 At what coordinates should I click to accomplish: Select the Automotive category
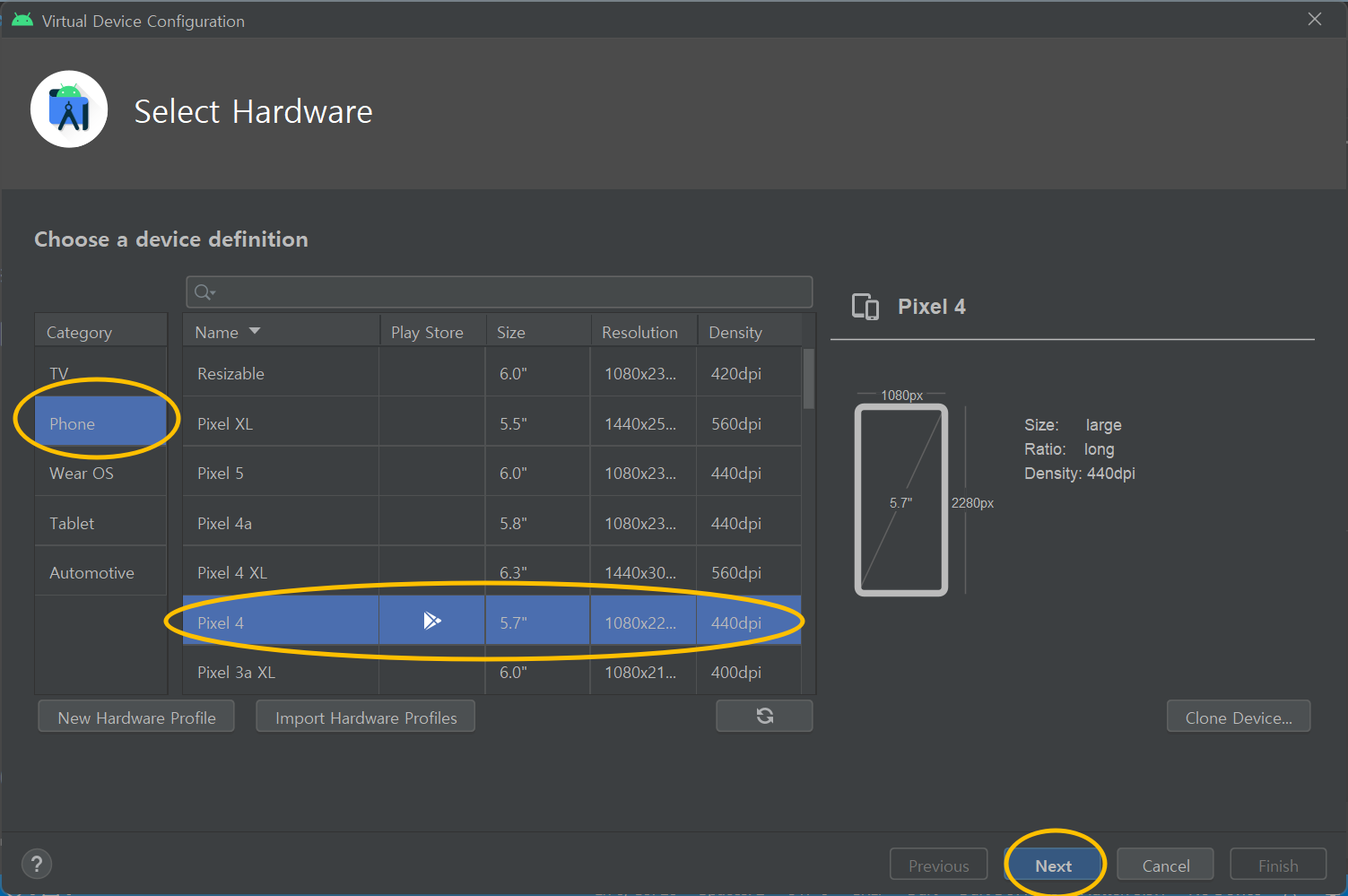coord(101,572)
